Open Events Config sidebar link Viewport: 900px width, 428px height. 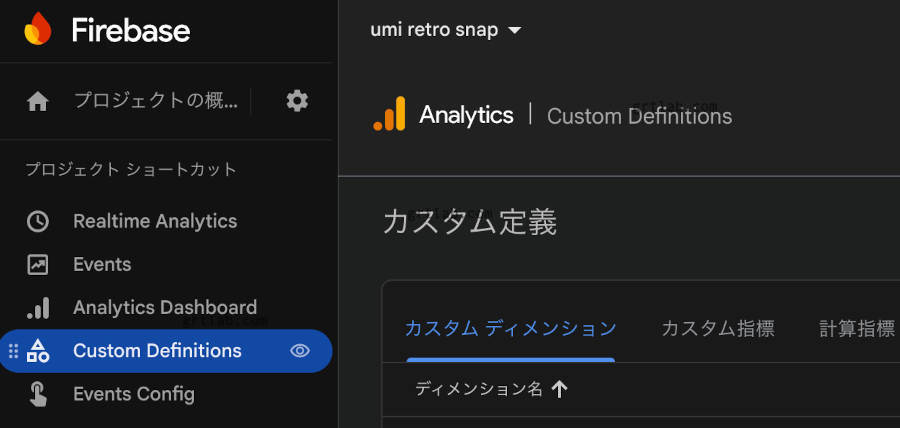tap(134, 394)
